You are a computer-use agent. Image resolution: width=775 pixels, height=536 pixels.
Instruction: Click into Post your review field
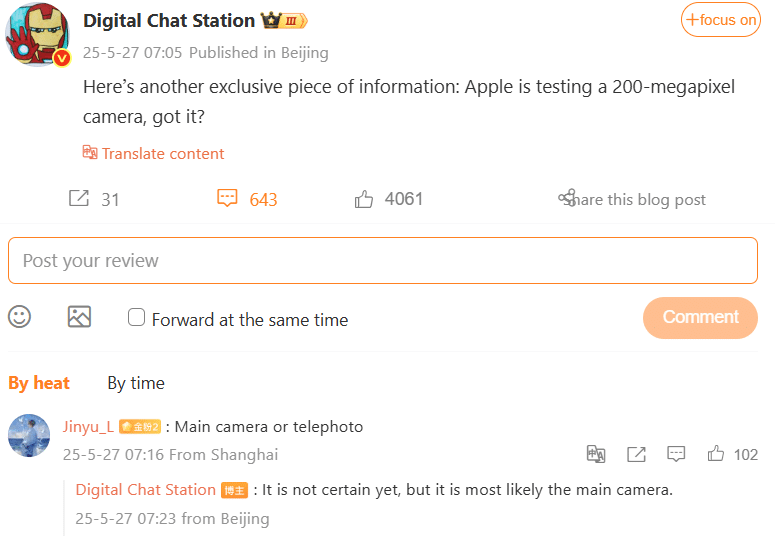point(383,261)
